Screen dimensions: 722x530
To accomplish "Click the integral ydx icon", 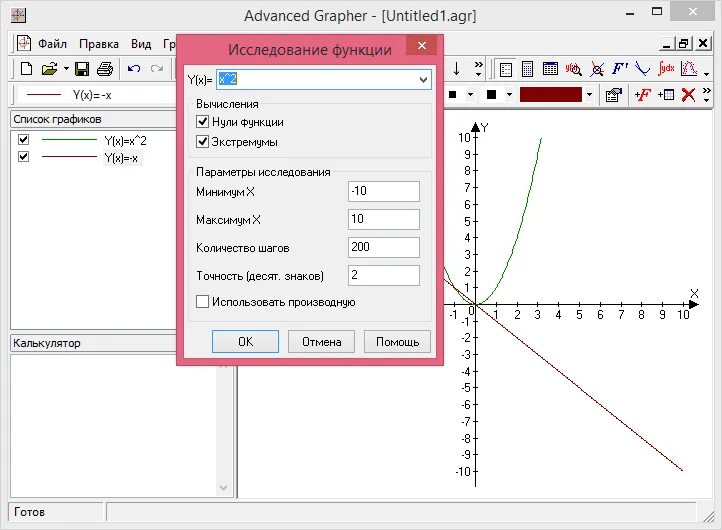I will click(666, 69).
